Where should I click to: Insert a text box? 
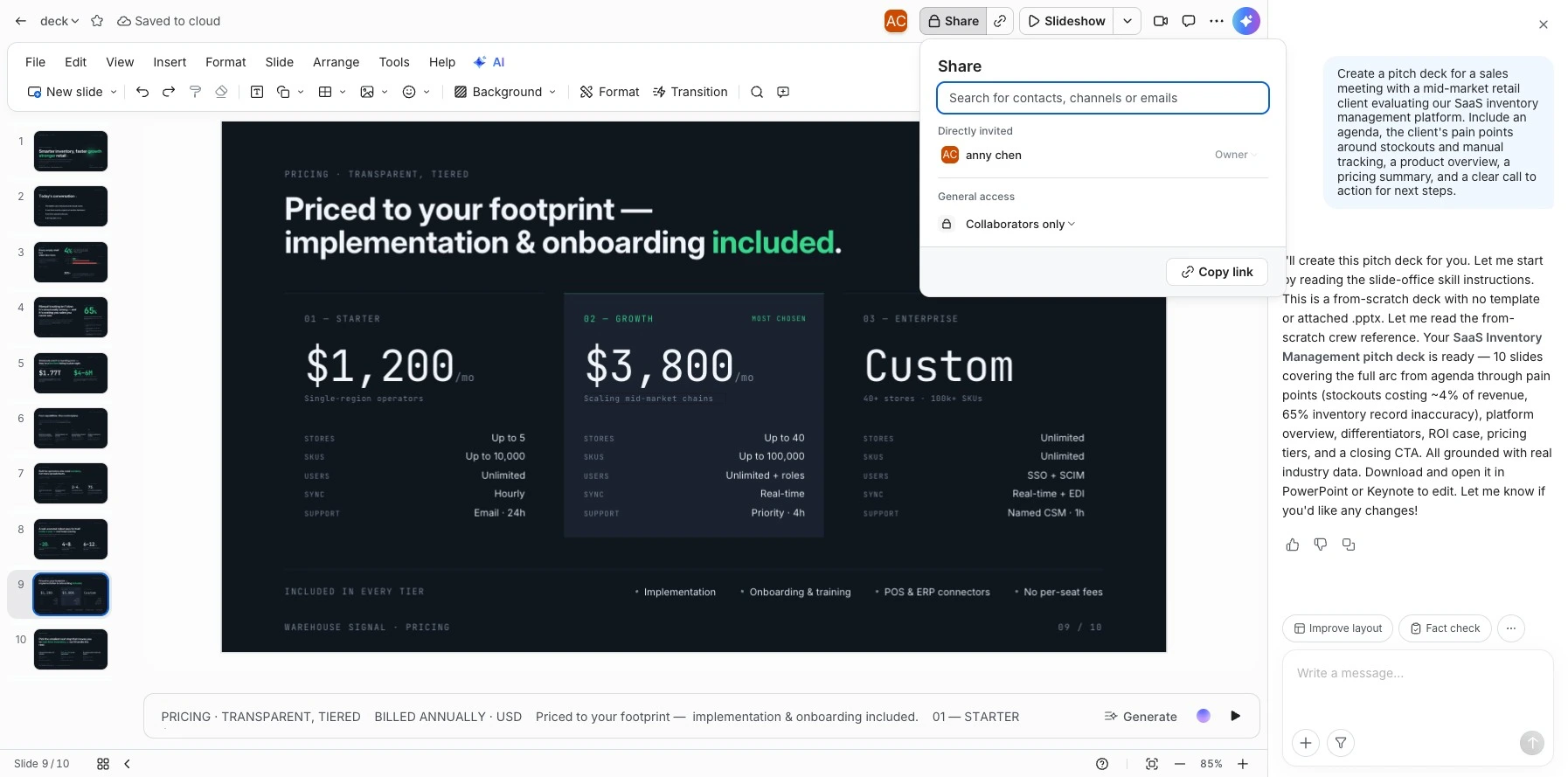coord(257,92)
